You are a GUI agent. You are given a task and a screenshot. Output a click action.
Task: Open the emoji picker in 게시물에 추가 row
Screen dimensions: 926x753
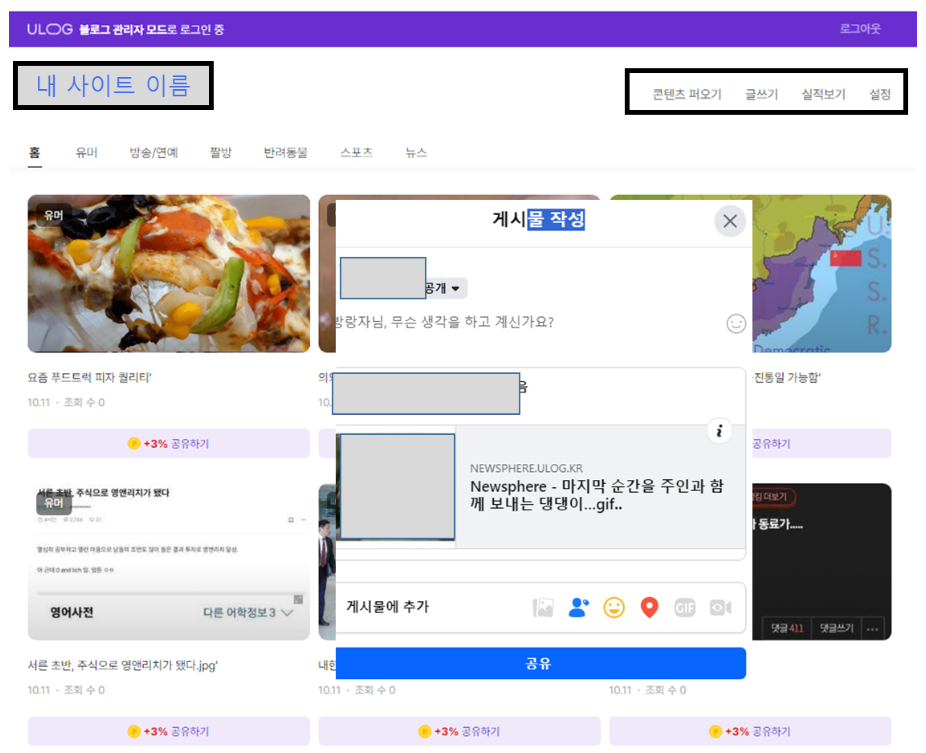tap(614, 607)
